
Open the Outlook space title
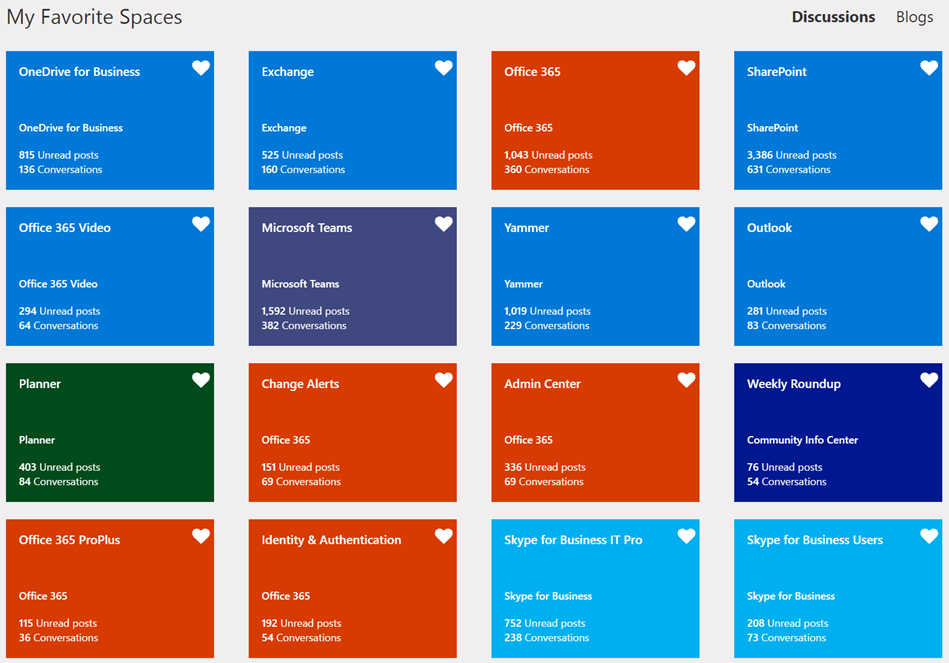pyautogui.click(x=769, y=228)
